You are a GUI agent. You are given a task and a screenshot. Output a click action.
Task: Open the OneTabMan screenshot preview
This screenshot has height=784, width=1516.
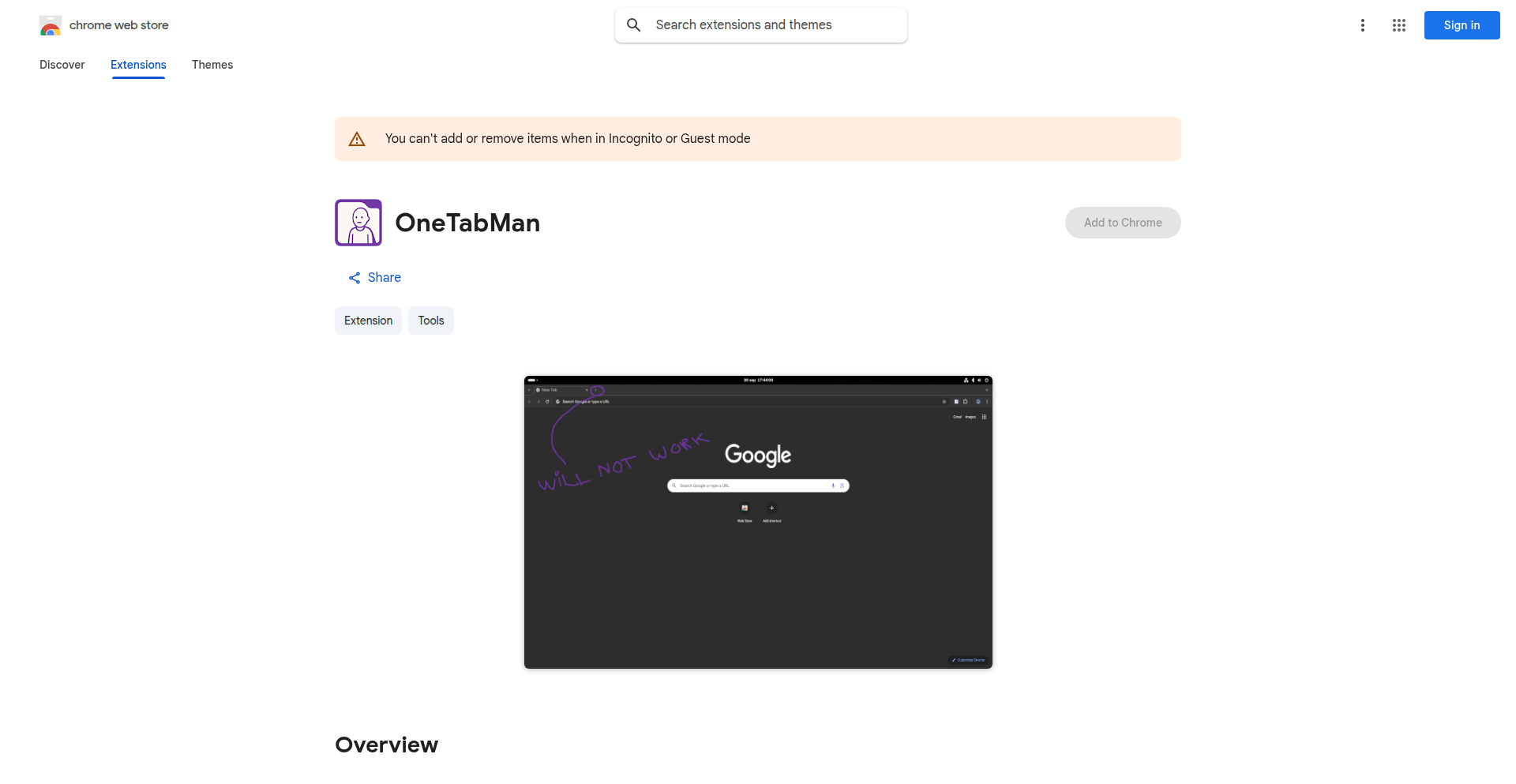(758, 522)
